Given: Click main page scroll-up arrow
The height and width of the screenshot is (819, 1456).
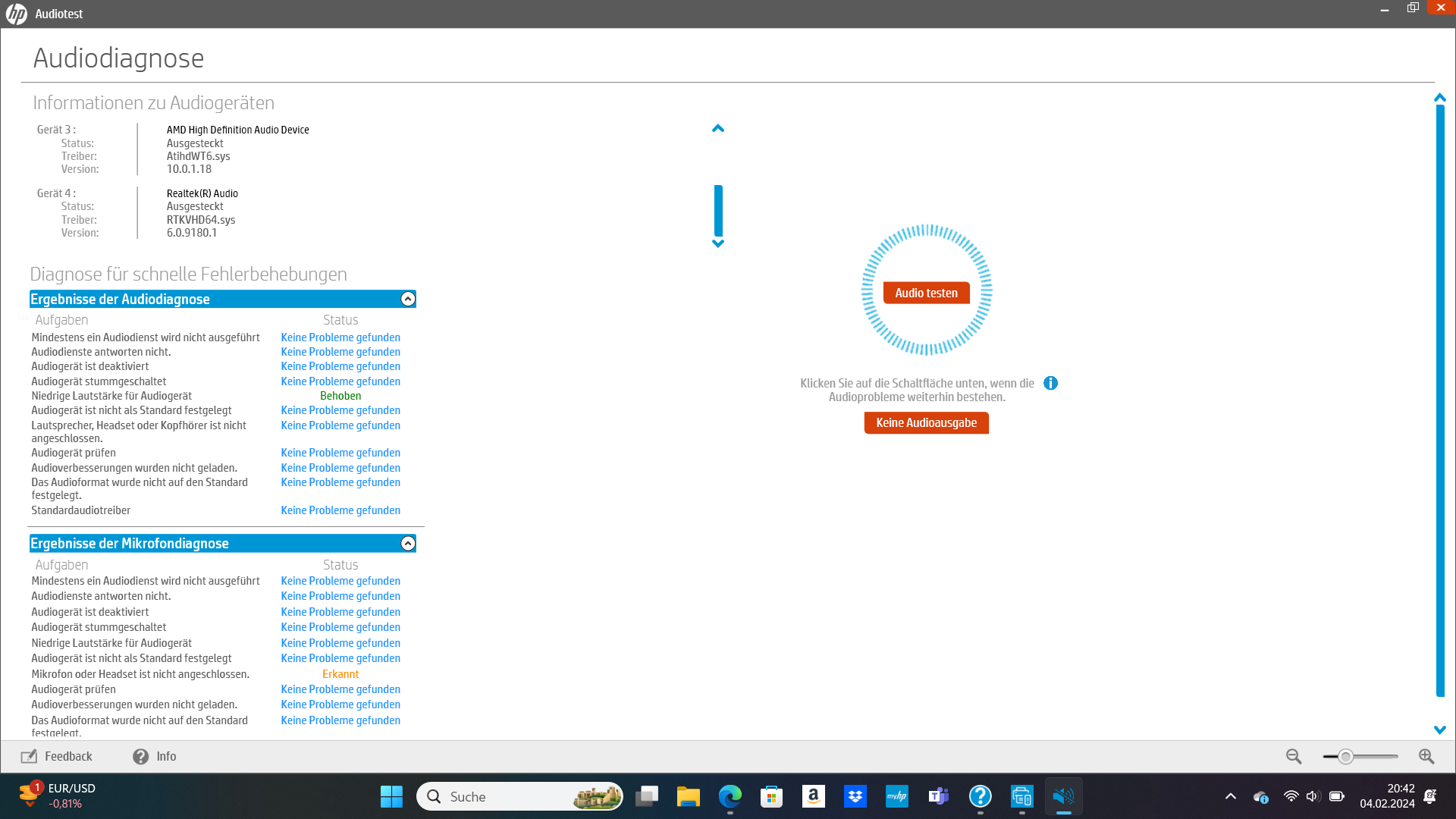Looking at the screenshot, I should [1440, 98].
